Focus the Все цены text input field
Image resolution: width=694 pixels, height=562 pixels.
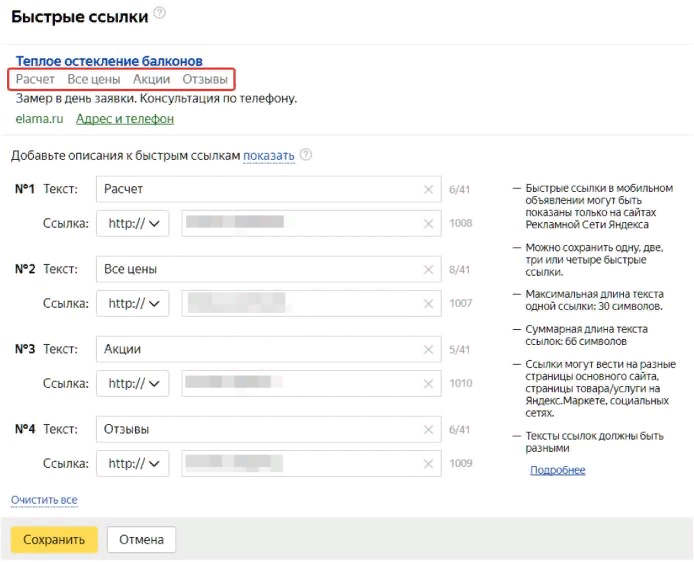click(269, 269)
